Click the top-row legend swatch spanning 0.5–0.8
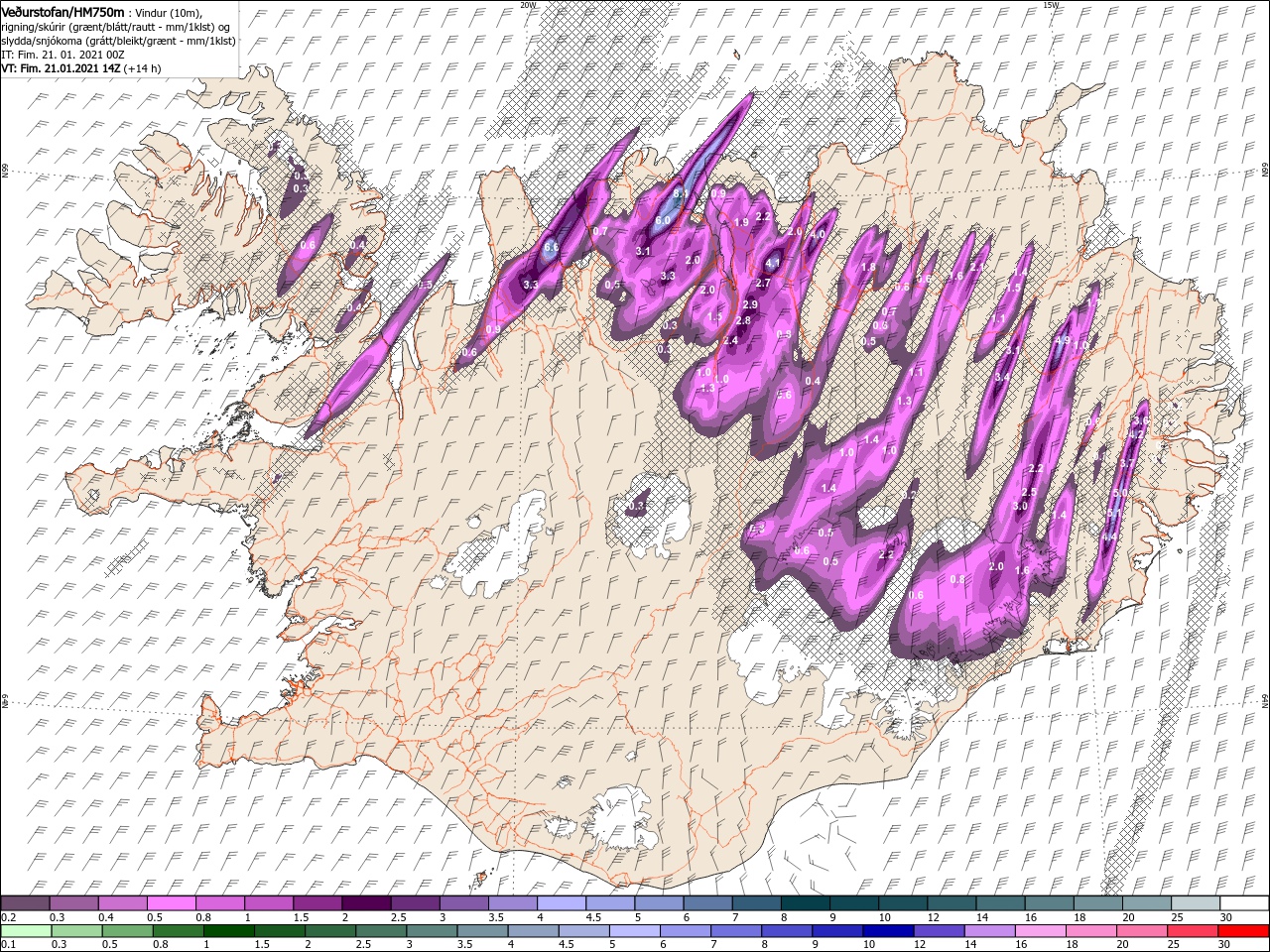 point(173,903)
